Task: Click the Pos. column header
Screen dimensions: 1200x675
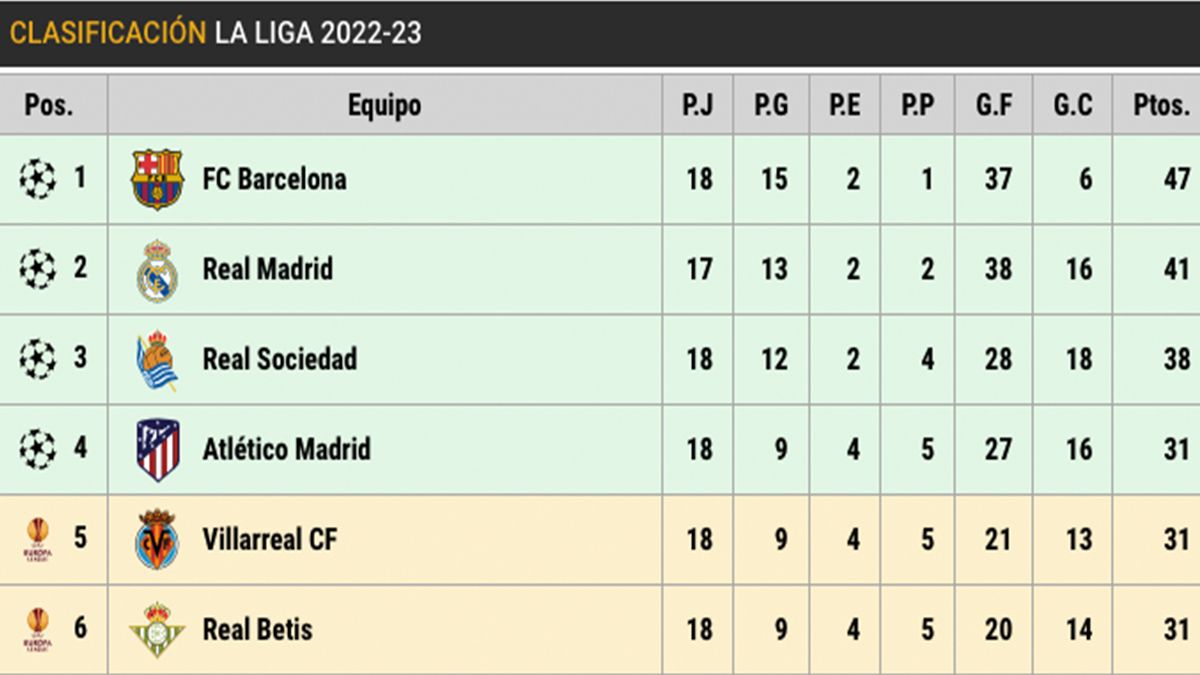Action: click(49, 105)
